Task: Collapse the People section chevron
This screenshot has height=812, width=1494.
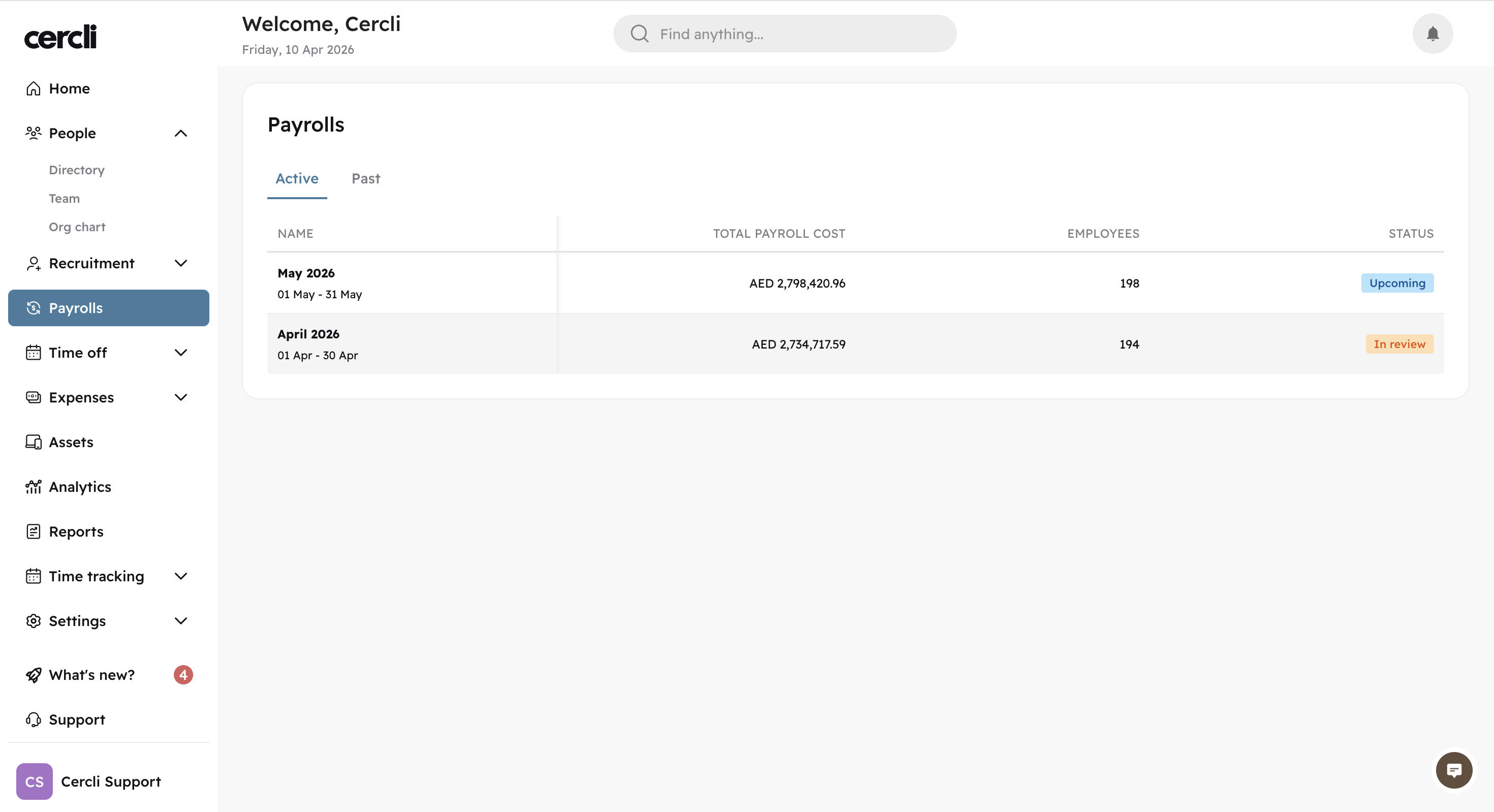Action: pos(181,134)
